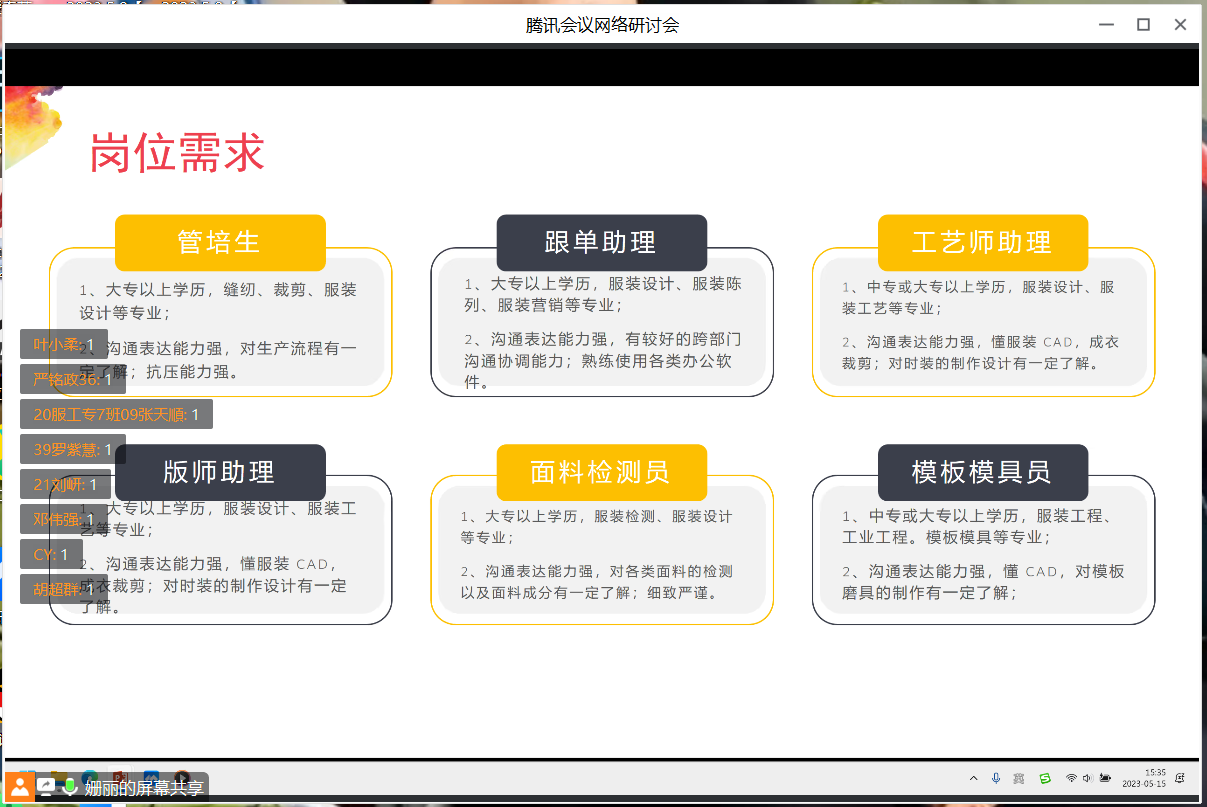Expand the hidden tray icons chevron
The height and width of the screenshot is (807, 1207).
(x=974, y=778)
